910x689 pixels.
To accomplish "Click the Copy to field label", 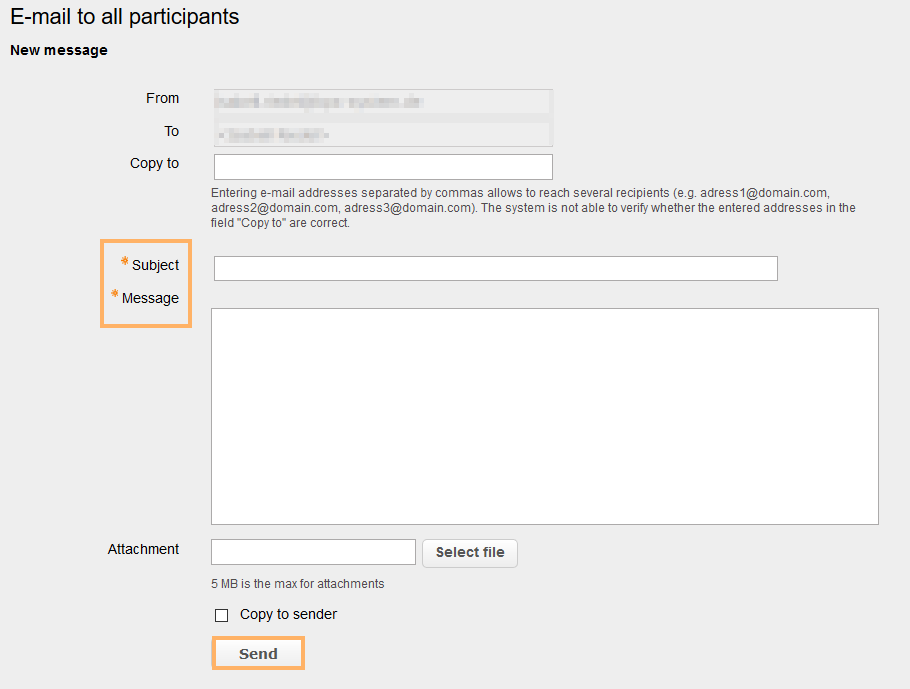I will (154, 163).
